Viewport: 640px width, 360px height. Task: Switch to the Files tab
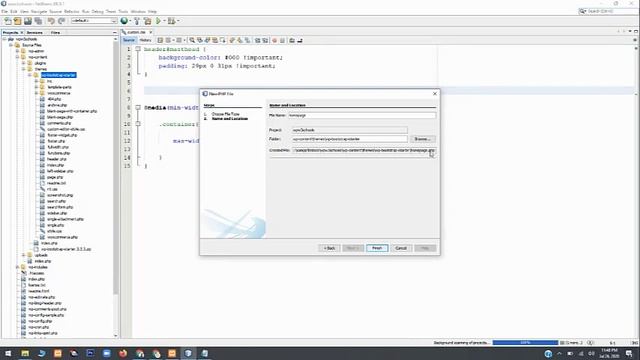coord(56,32)
